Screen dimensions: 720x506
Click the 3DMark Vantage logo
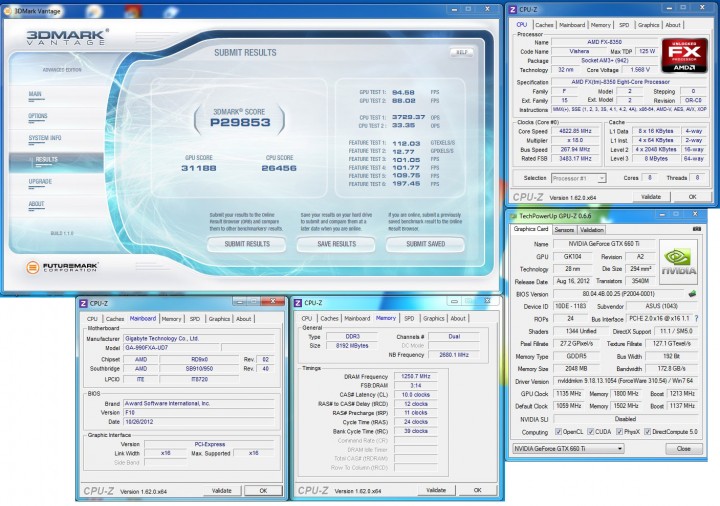68,37
